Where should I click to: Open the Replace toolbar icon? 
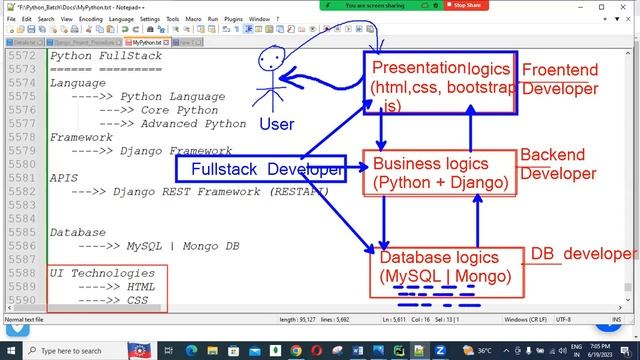click(x=161, y=29)
